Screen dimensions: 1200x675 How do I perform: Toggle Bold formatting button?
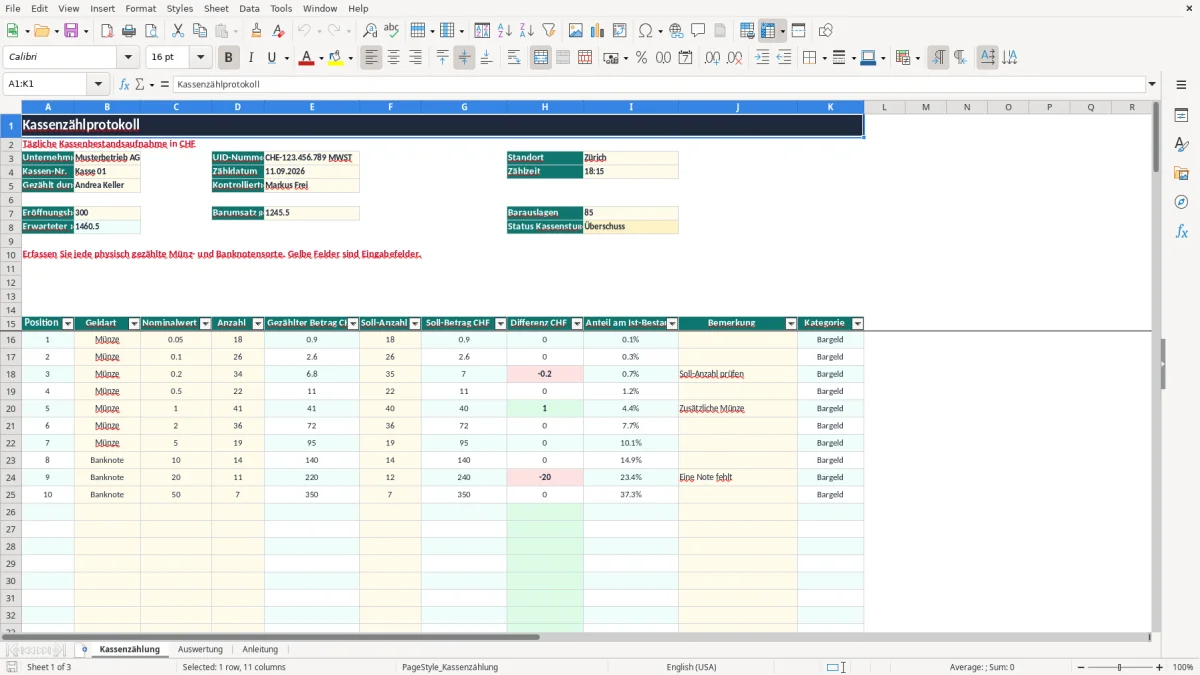228,58
